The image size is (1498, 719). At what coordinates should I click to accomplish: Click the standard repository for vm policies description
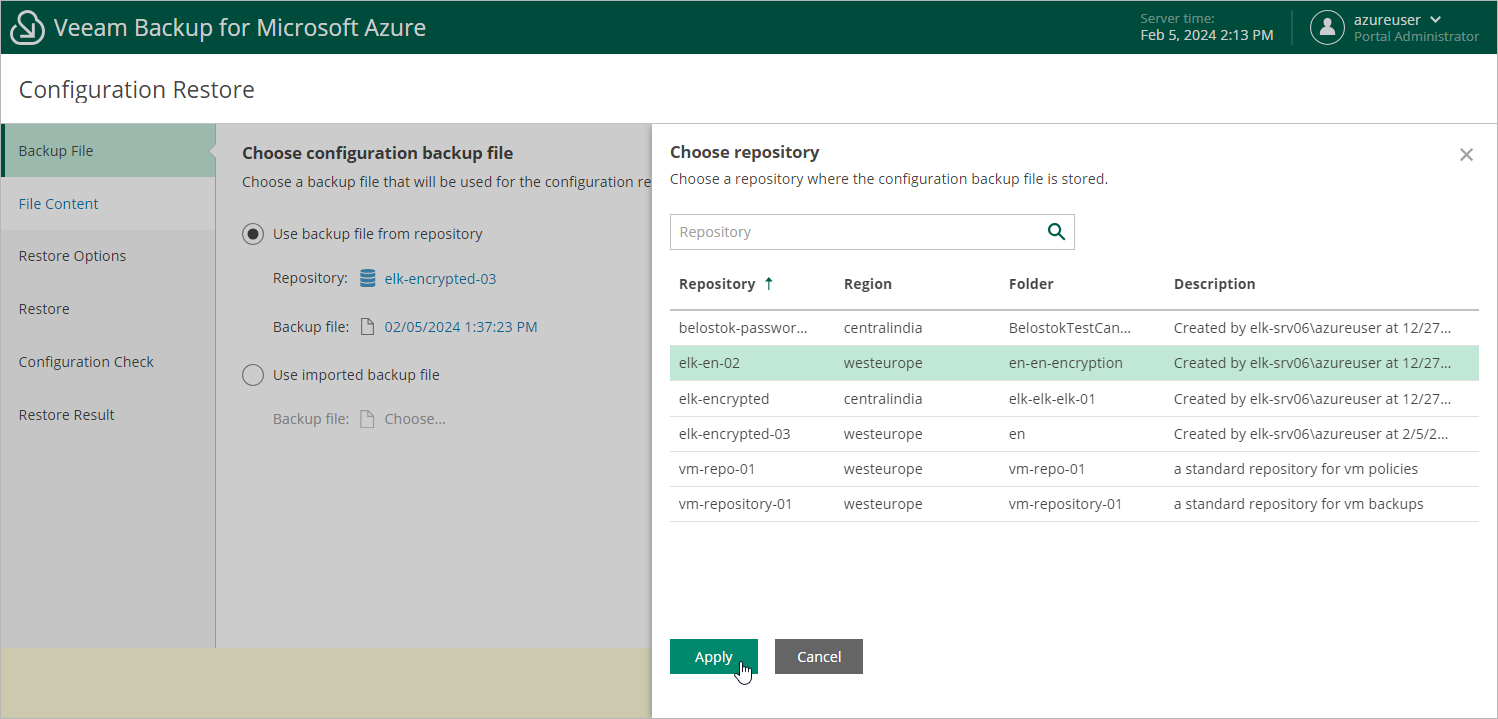(x=1296, y=469)
